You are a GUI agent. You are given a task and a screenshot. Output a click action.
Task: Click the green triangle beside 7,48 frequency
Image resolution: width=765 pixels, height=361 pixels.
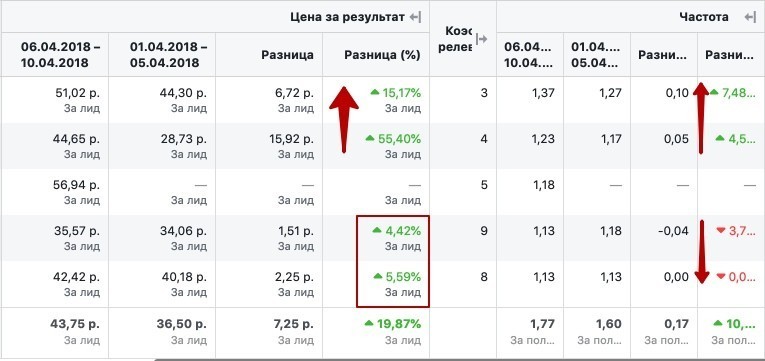tap(714, 92)
